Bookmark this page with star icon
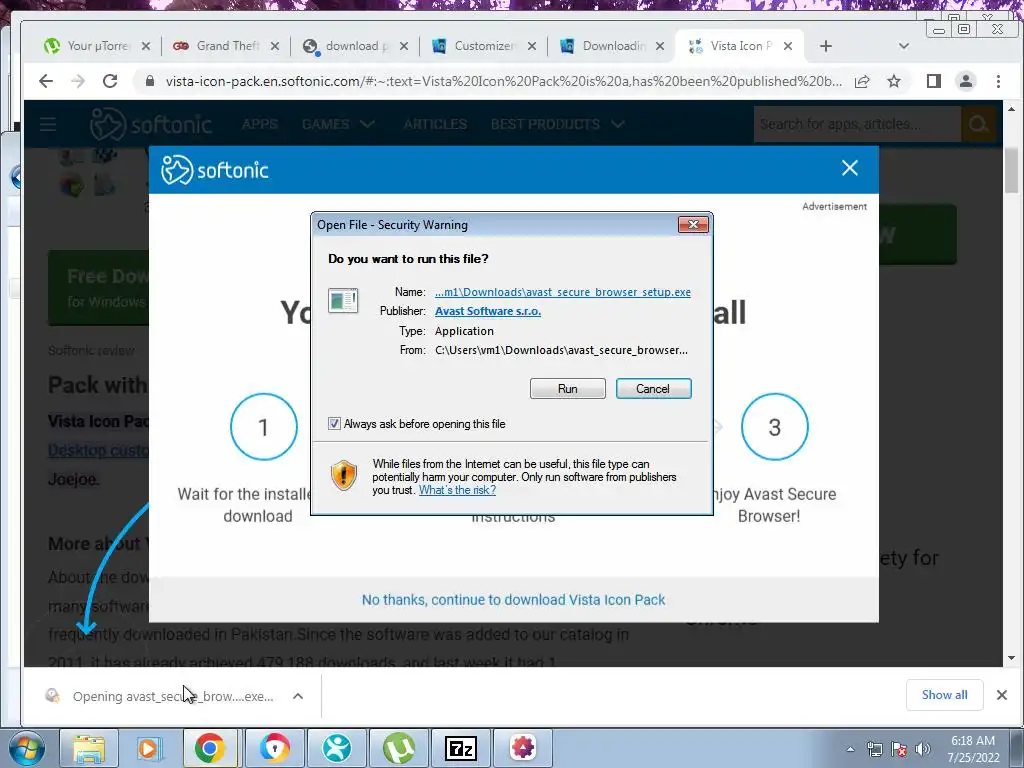 click(894, 82)
